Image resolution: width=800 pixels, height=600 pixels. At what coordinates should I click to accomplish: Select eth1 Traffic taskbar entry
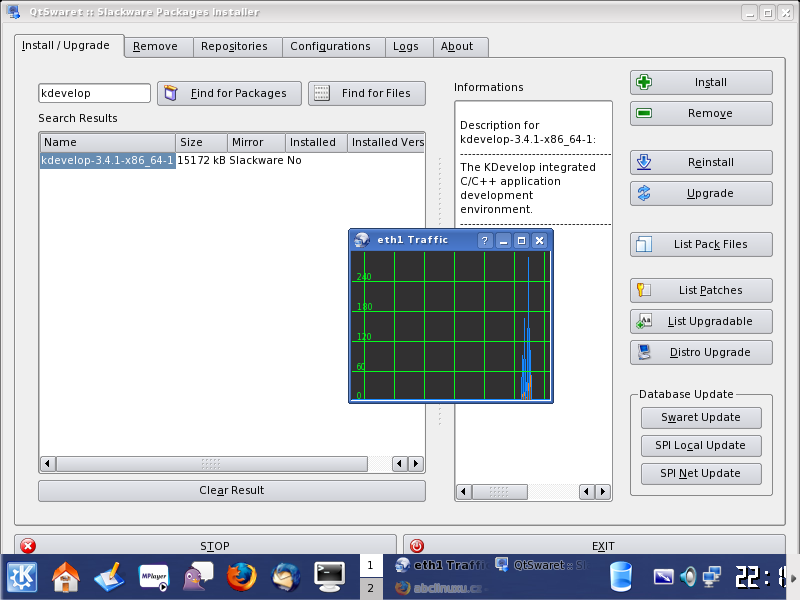coord(440,565)
